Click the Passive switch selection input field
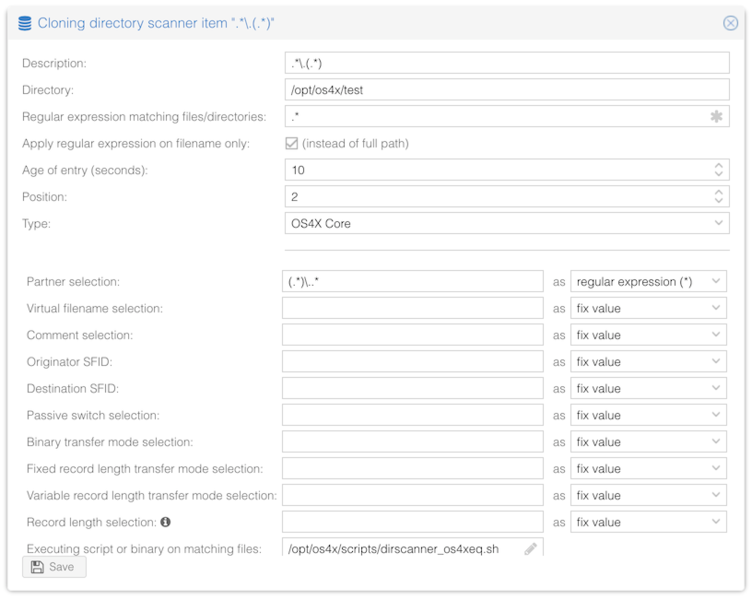 [412, 415]
